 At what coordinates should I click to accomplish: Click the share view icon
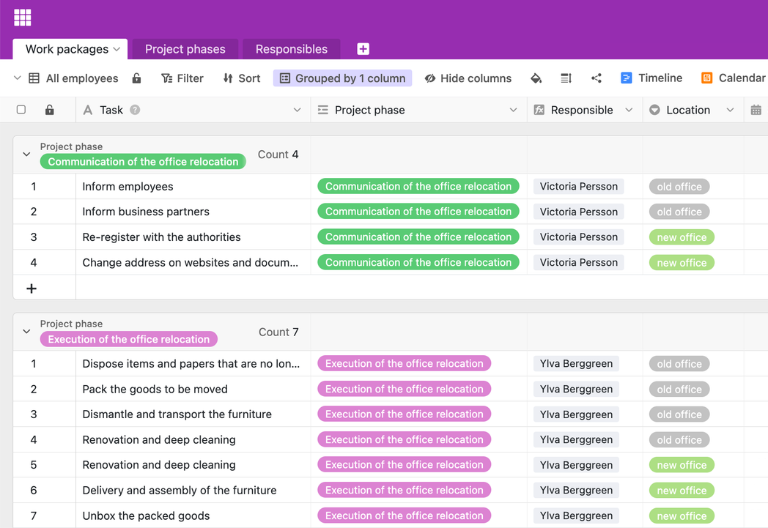coord(597,78)
